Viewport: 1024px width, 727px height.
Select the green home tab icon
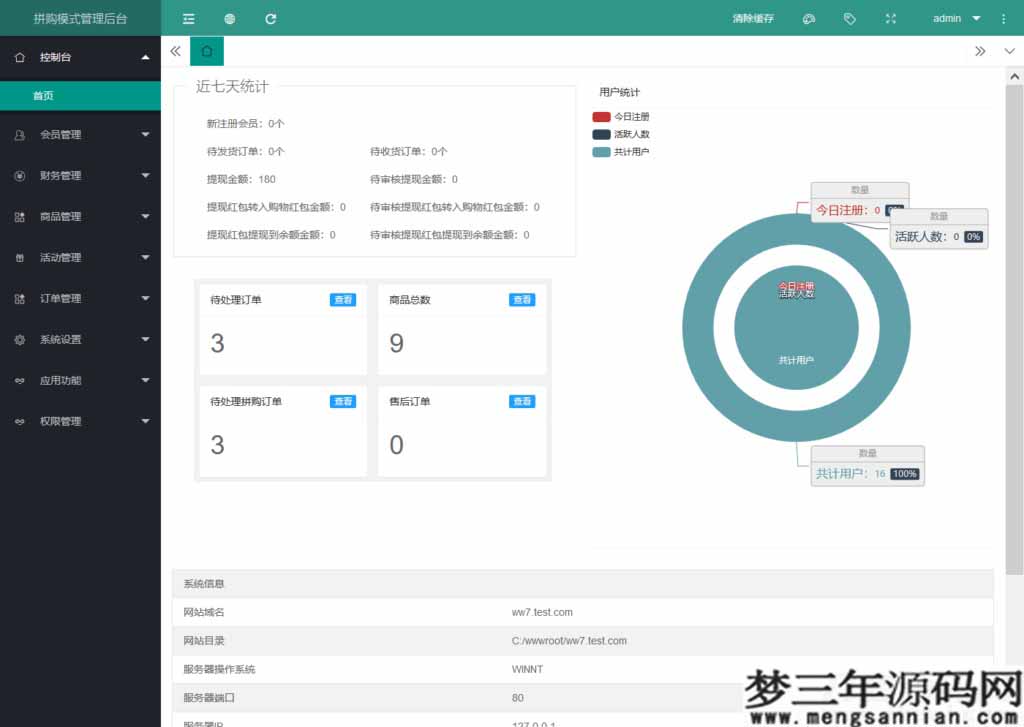point(206,49)
